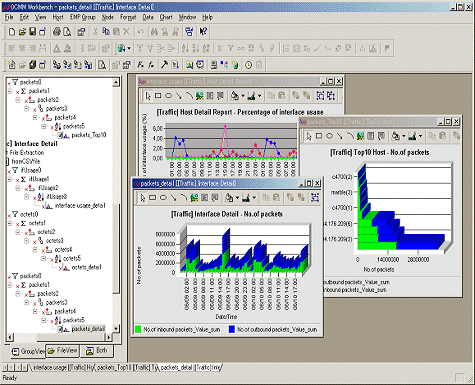Image resolution: width=475 pixels, height=385 pixels.
Task: Click tree panel scroll-down arrow
Action: (116, 329)
